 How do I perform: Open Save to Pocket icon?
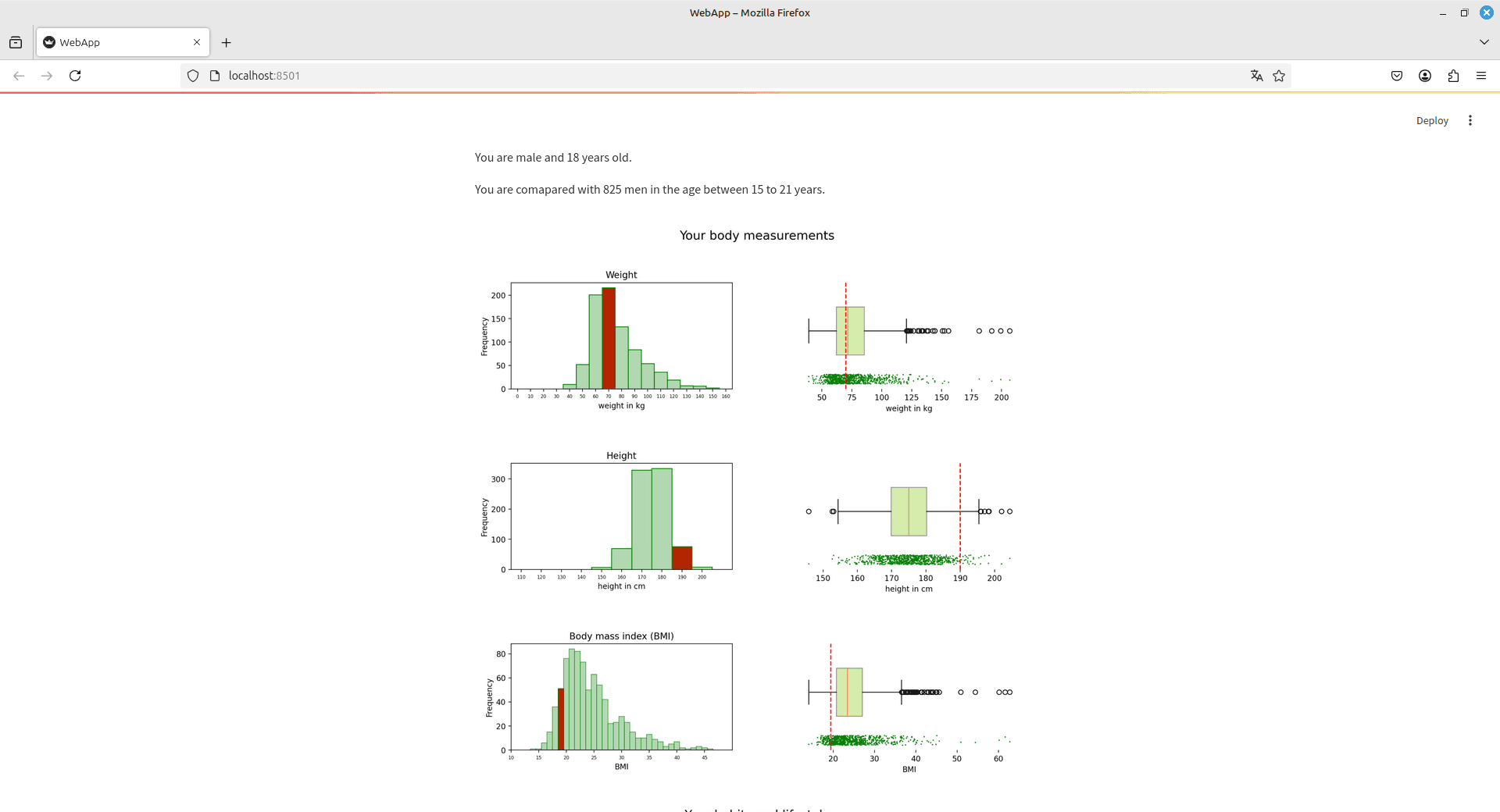[1397, 76]
